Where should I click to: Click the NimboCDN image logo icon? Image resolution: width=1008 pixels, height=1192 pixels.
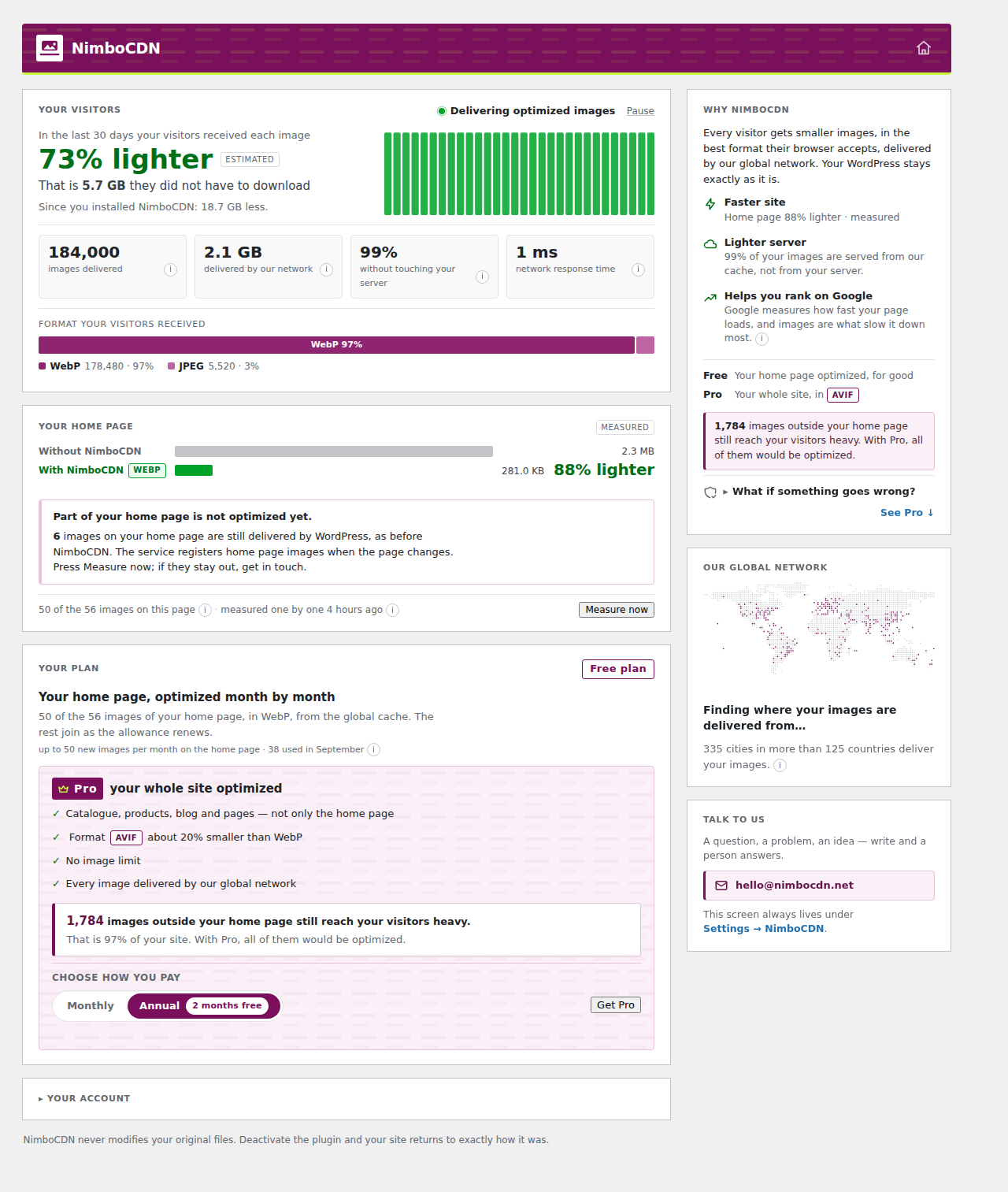point(50,48)
